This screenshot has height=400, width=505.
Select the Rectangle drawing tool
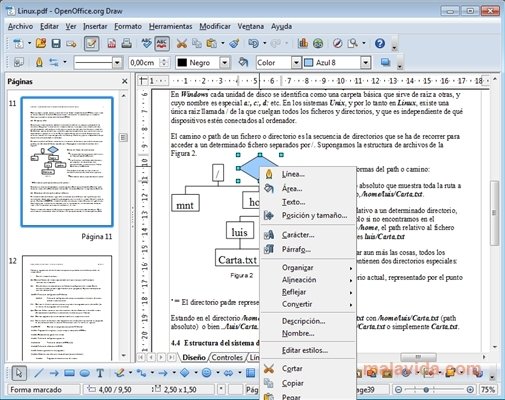tap(69, 373)
